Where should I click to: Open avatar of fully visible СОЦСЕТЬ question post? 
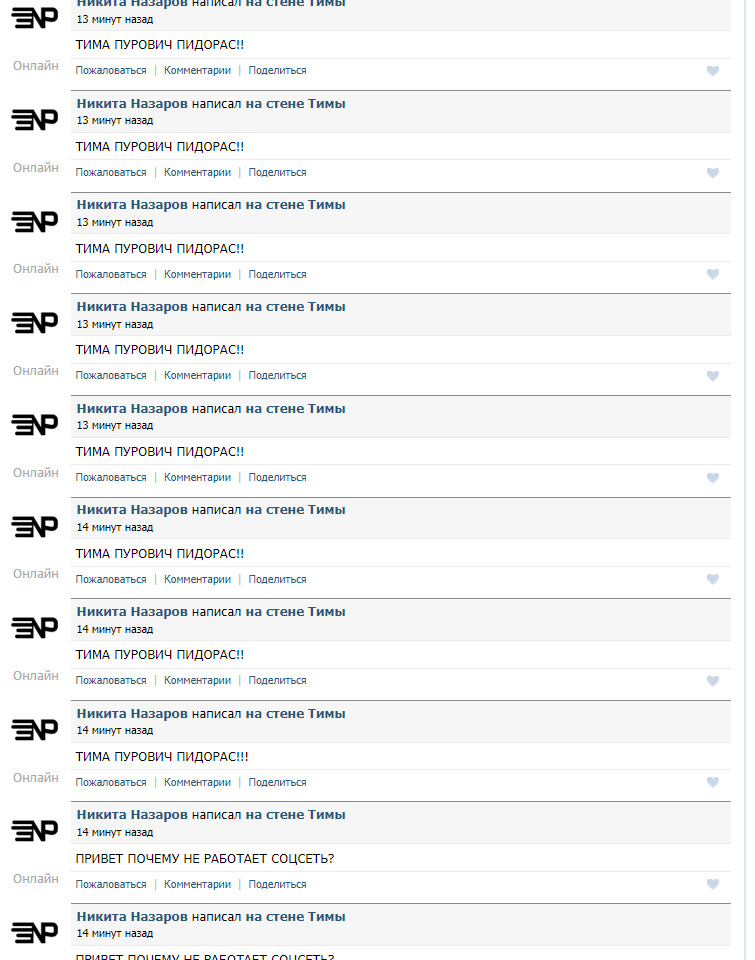(x=35, y=830)
